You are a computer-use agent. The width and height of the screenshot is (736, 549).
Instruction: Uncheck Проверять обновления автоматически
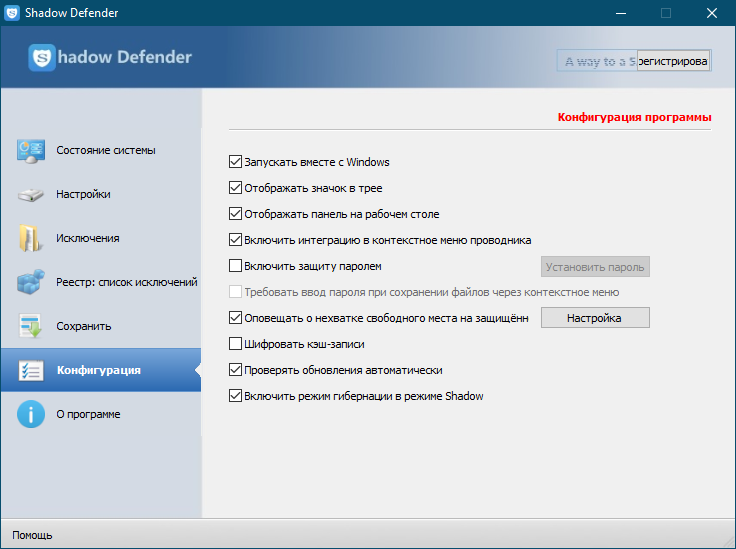pos(235,370)
